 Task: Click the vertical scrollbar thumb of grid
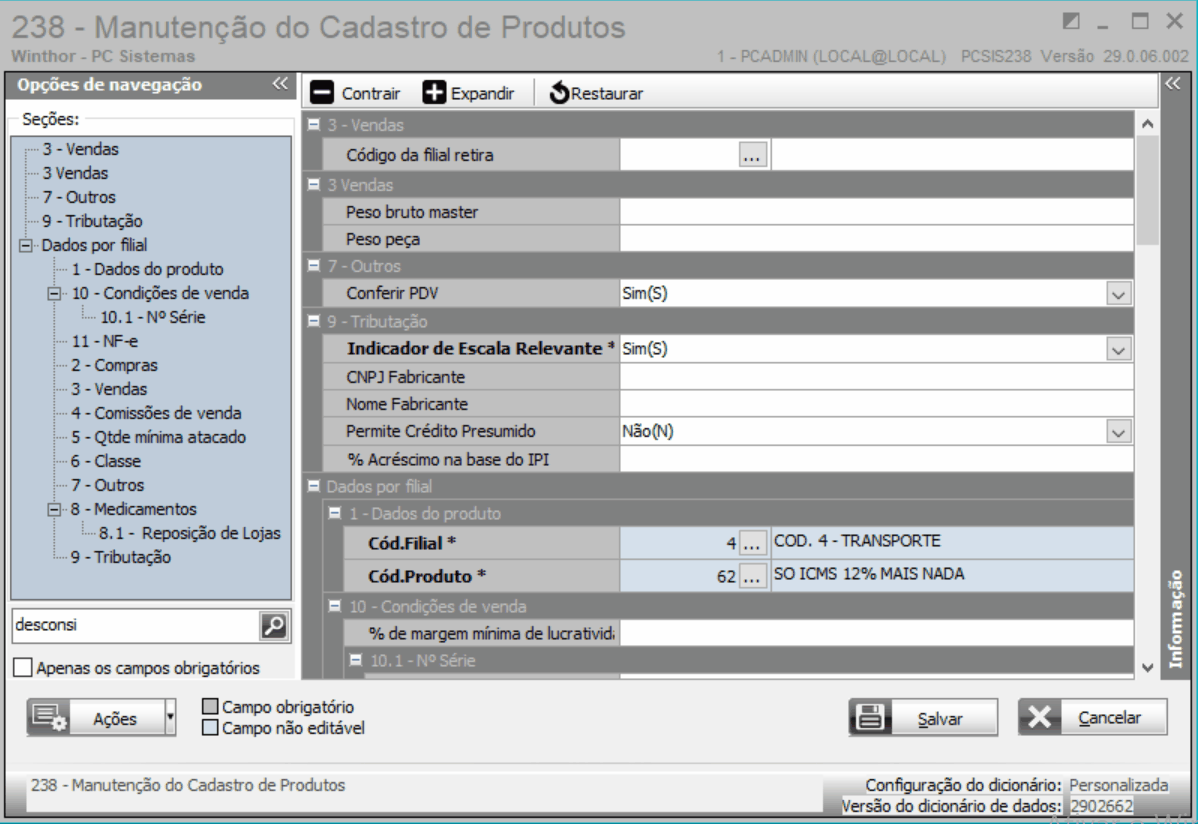coord(1148,190)
